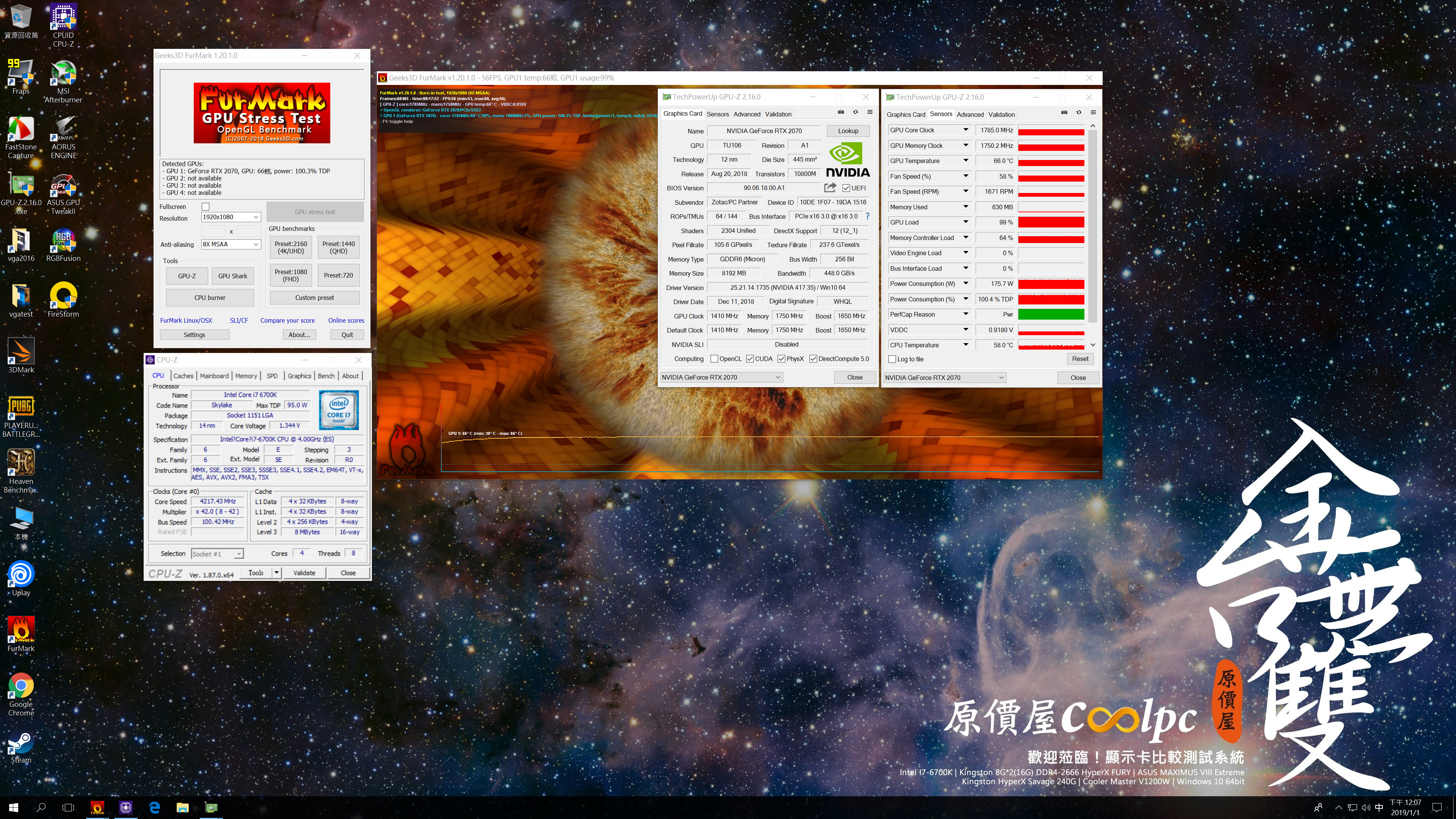The width and height of the screenshot is (1456, 819).
Task: Click Bus Interface question mark icon
Action: tap(867, 217)
